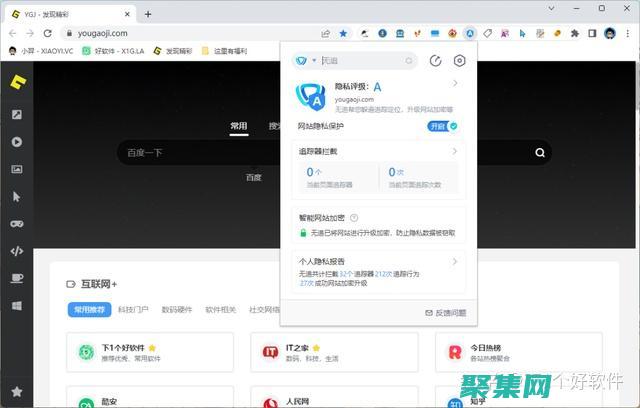Expand the 隐私评级 details chevron

coord(455,83)
